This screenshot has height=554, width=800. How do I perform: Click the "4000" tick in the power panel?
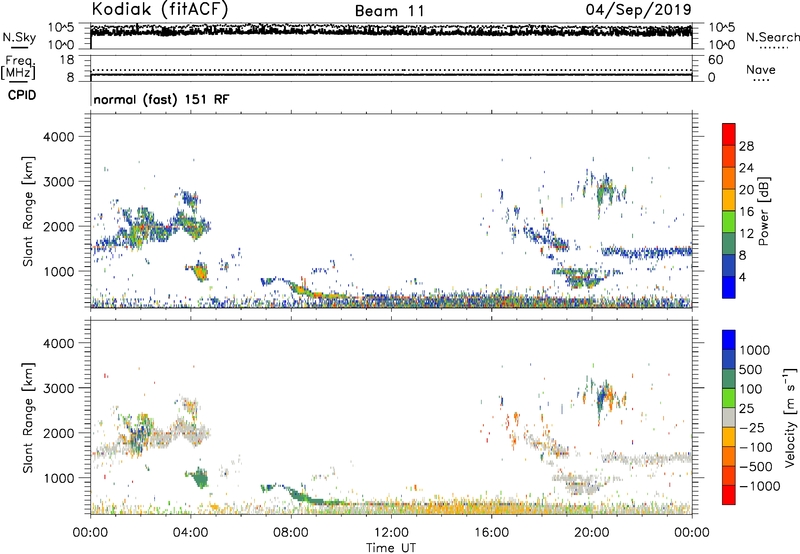59,137
